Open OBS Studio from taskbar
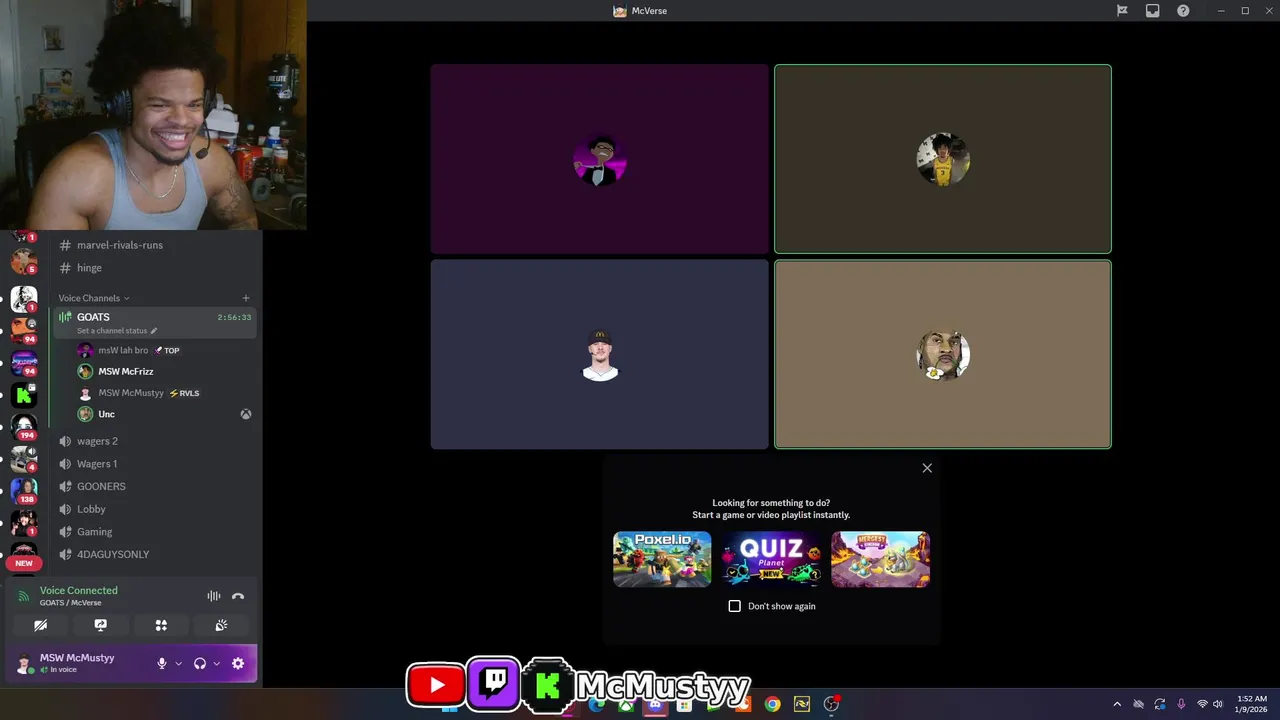Viewport: 1280px width, 720px height. coord(831,704)
